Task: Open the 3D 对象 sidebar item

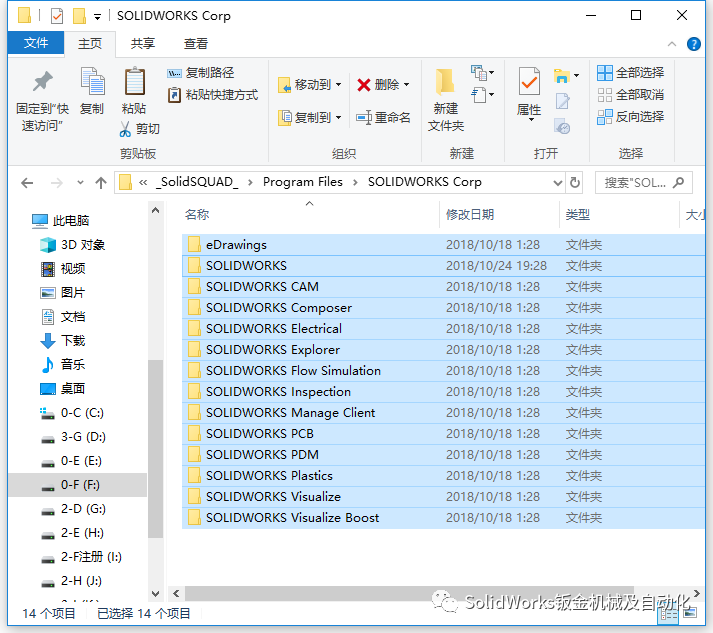Action: tap(72, 245)
